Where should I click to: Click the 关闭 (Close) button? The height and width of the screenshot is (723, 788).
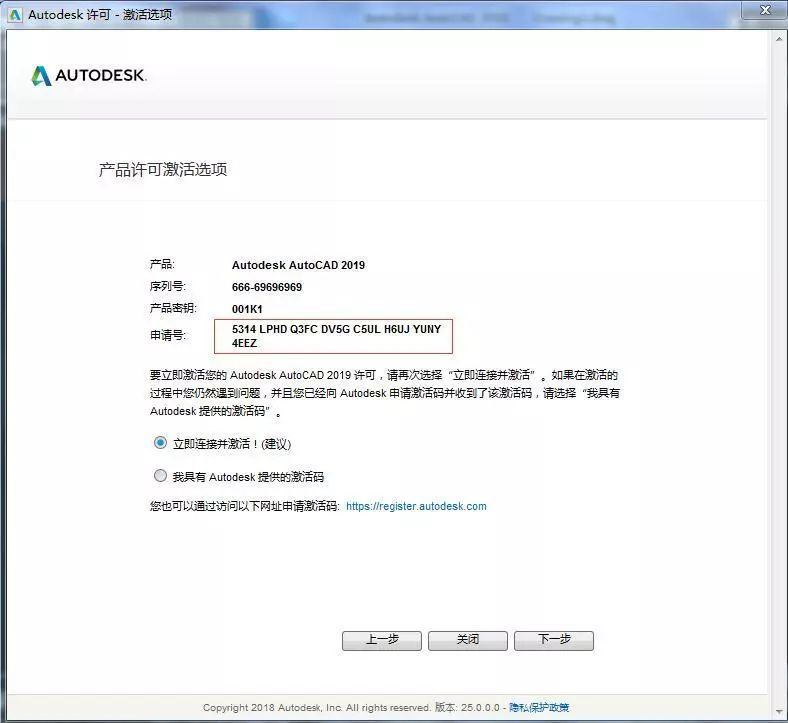pyautogui.click(x=468, y=641)
